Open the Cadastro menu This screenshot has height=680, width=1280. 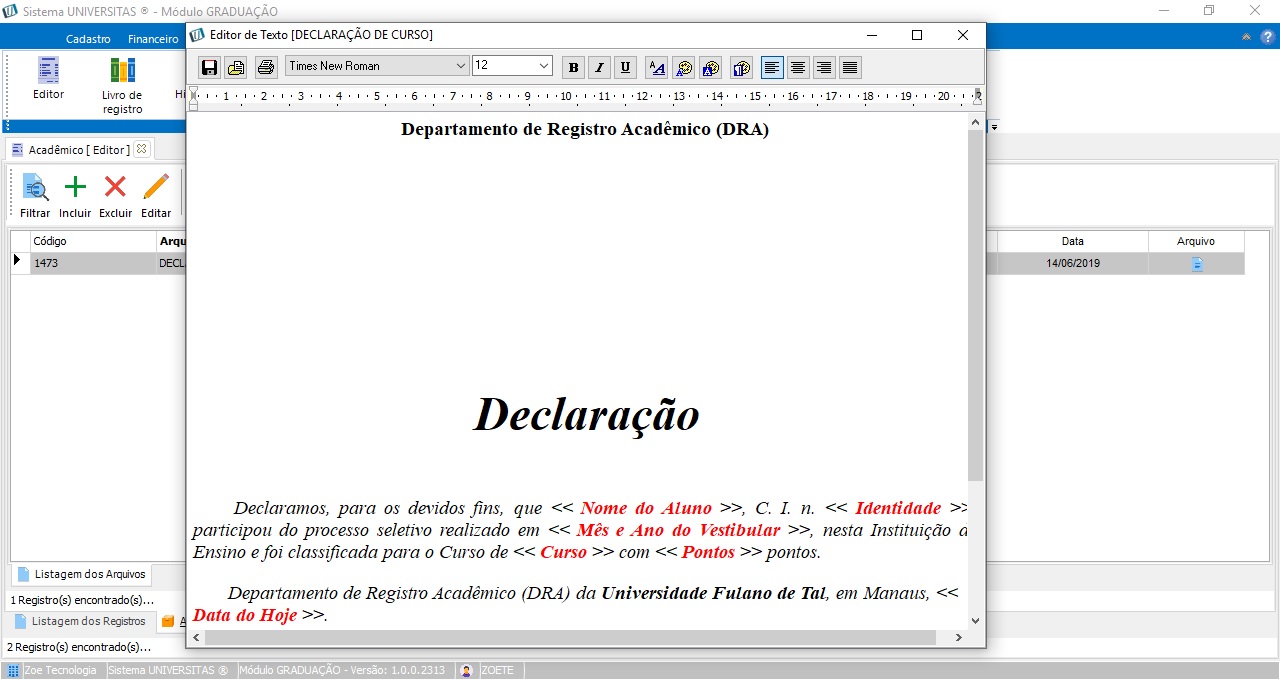click(x=88, y=39)
